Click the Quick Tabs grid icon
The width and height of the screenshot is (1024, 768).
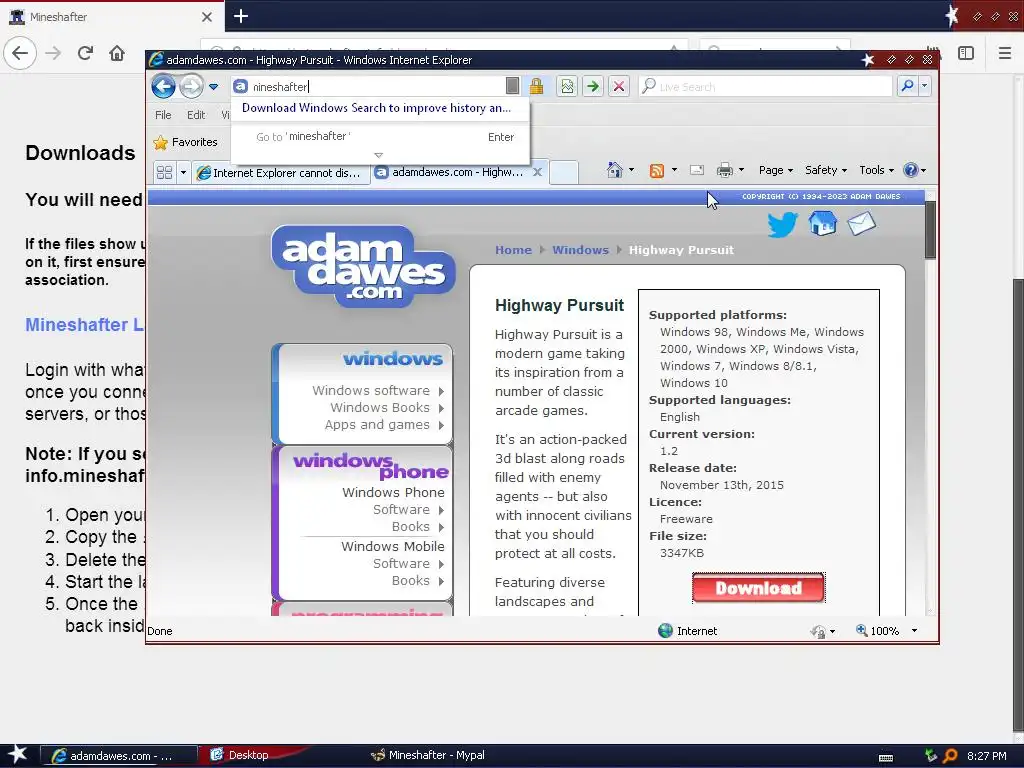pos(165,172)
